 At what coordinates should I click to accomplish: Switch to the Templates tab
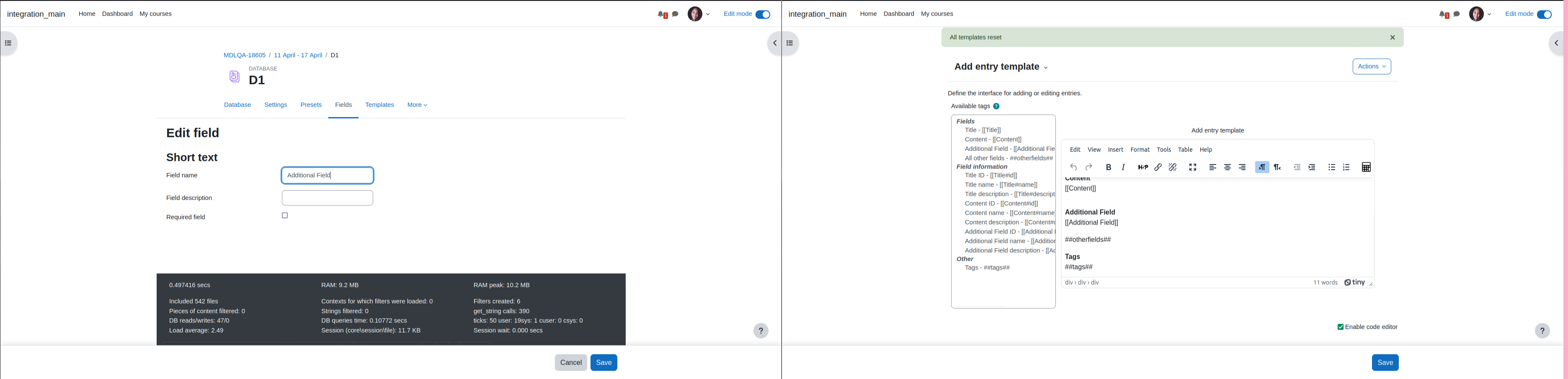click(379, 105)
